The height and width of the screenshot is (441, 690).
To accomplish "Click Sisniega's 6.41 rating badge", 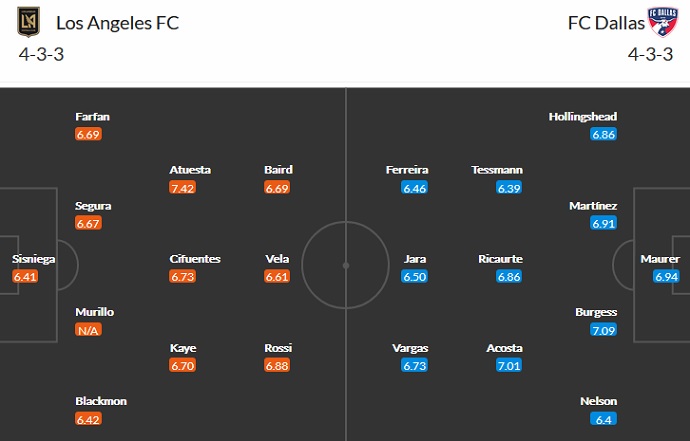I will click(x=25, y=276).
